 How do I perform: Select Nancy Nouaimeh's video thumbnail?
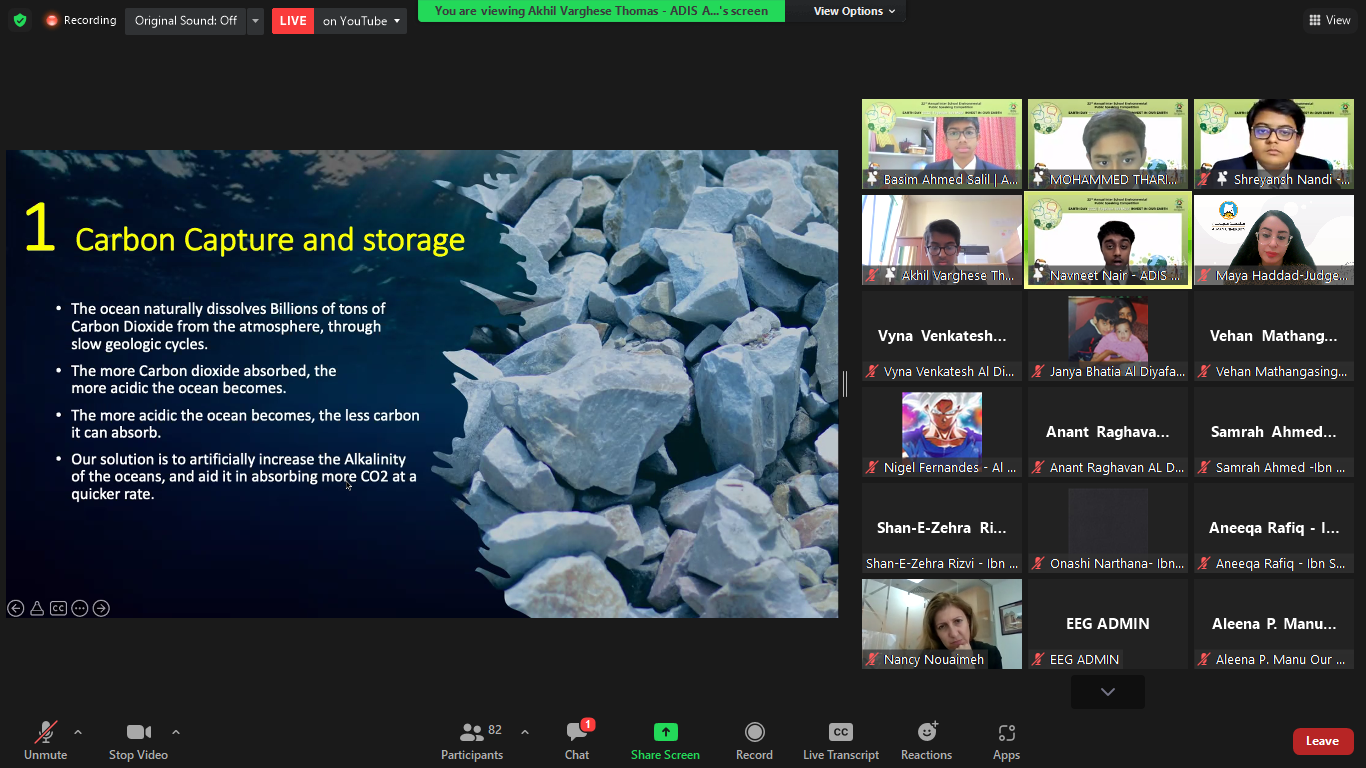click(x=942, y=623)
